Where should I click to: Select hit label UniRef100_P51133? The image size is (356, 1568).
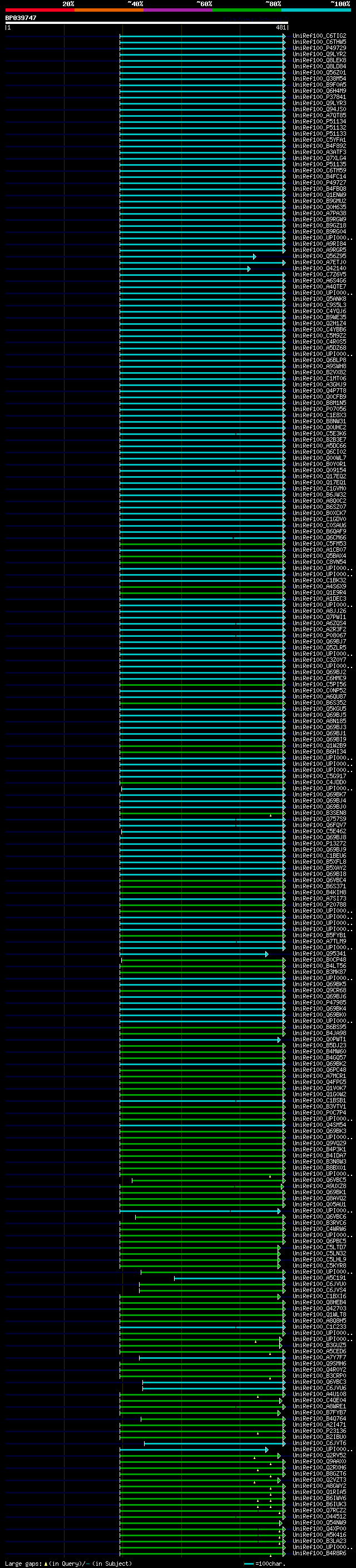click(x=319, y=134)
